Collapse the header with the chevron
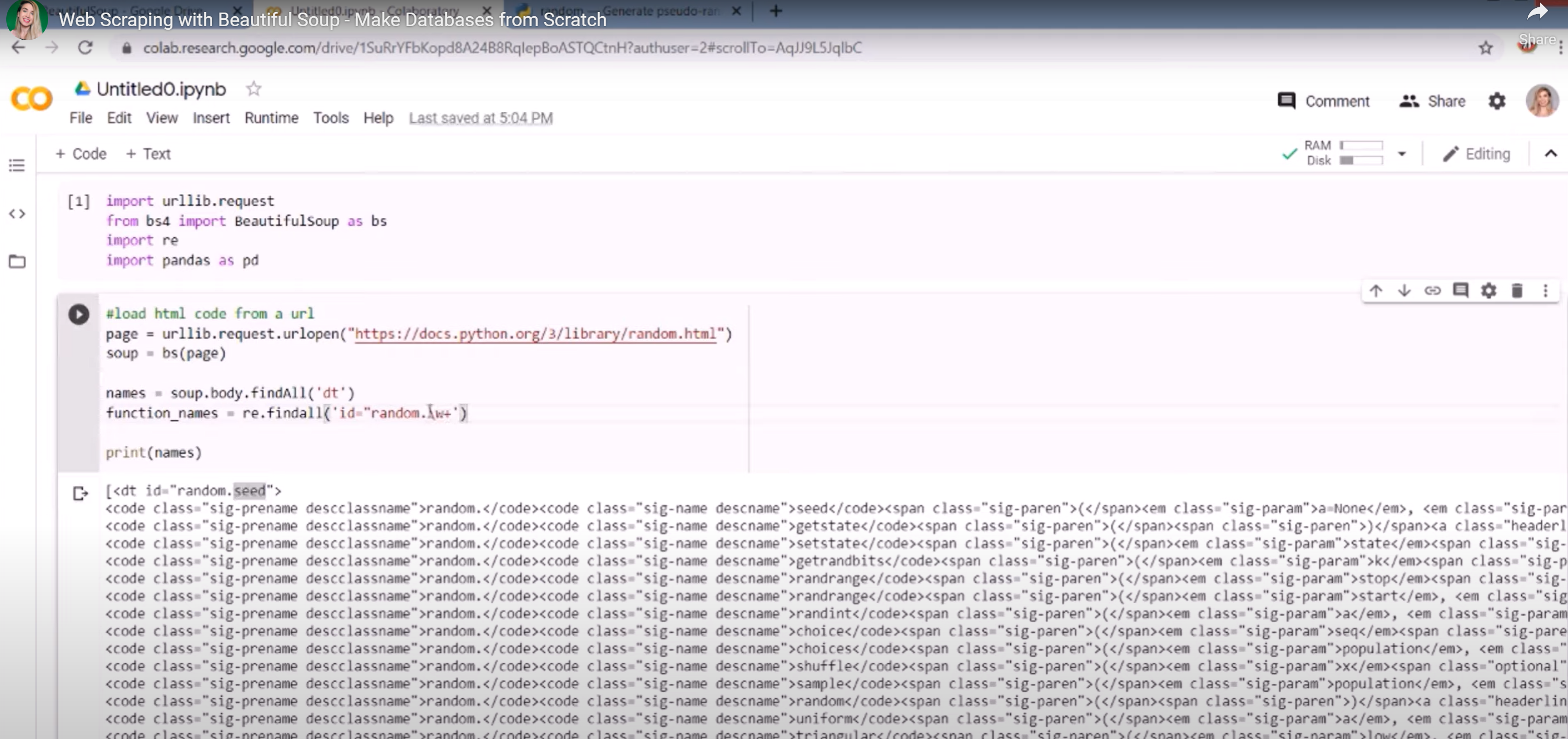Image resolution: width=1568 pixels, height=739 pixels. point(1550,154)
